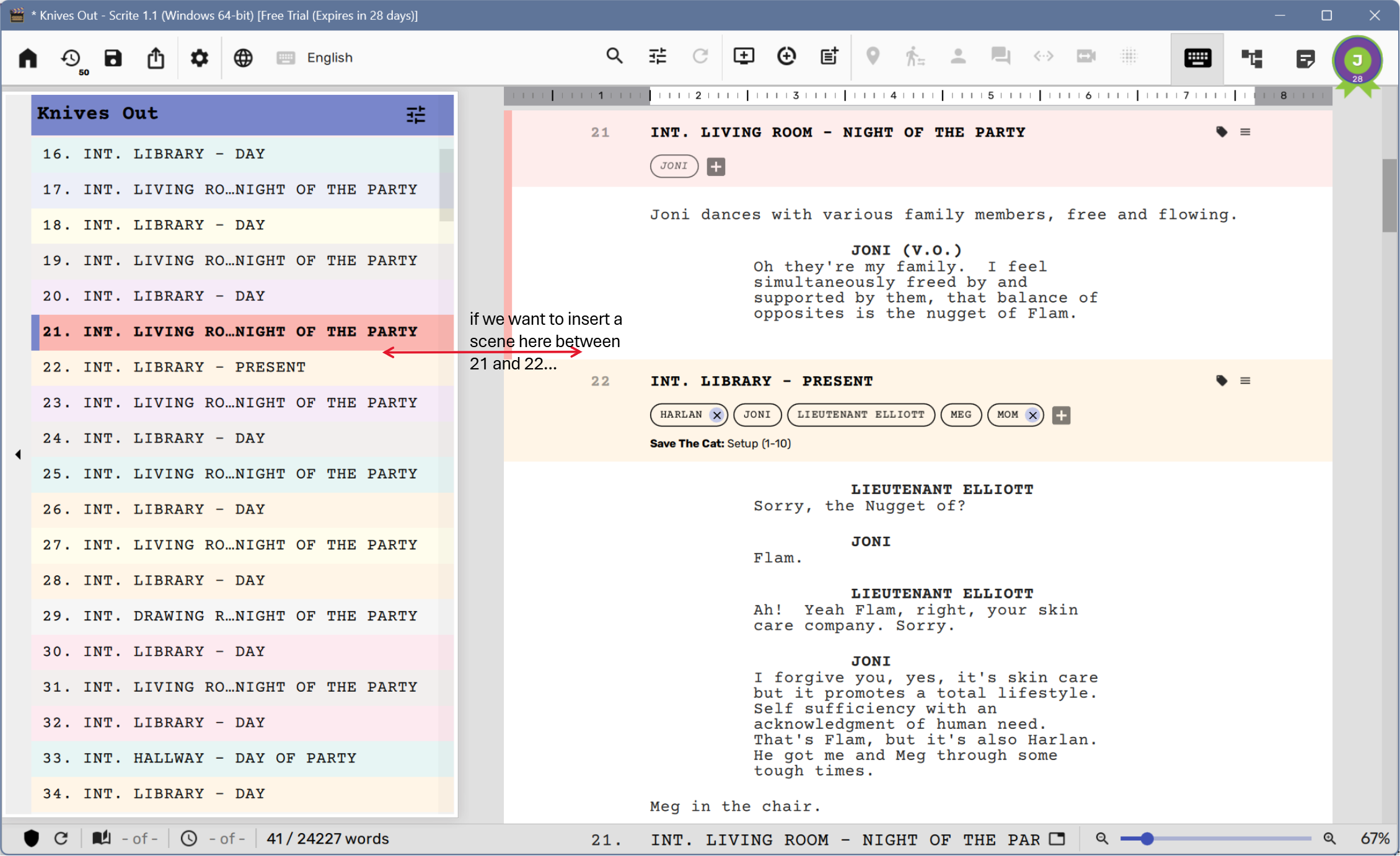Screen dimensions: 1400x856
Task: Select the Scene Heading location pin icon
Action: pyautogui.click(x=873, y=56)
